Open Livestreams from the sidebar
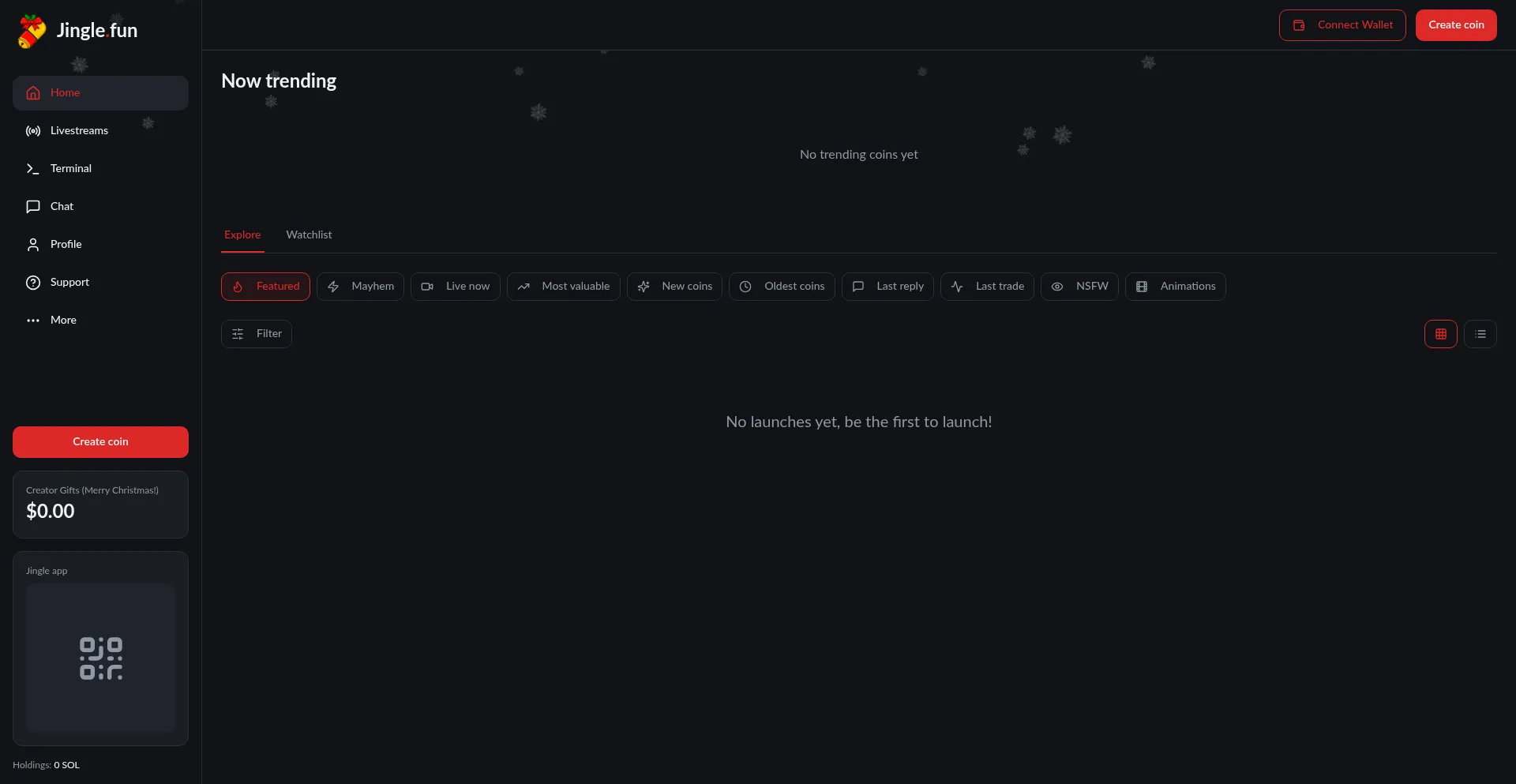Image resolution: width=1516 pixels, height=784 pixels. pos(79,131)
